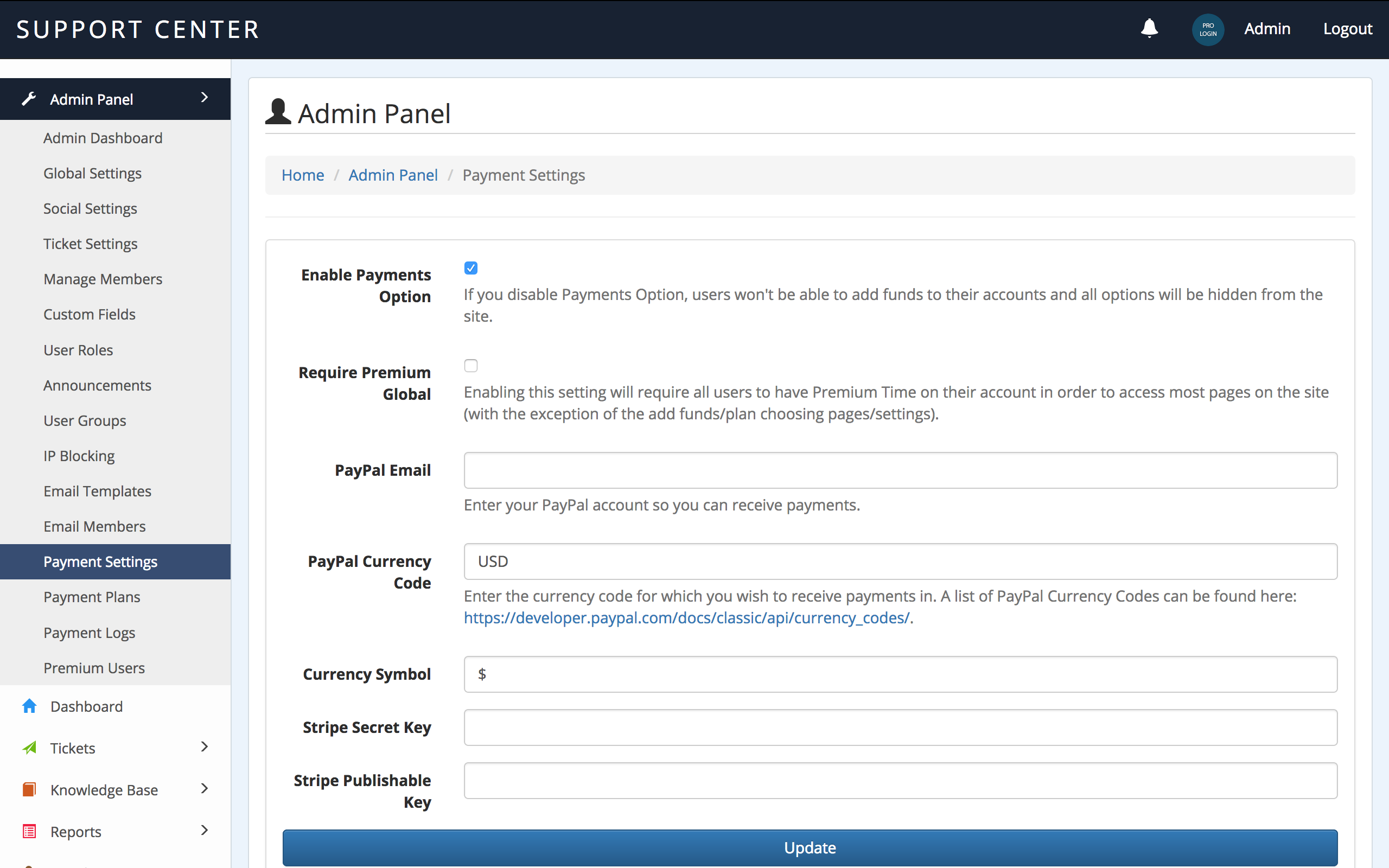Click the PayPal Email input field
This screenshot has height=868, width=1389.
900,470
